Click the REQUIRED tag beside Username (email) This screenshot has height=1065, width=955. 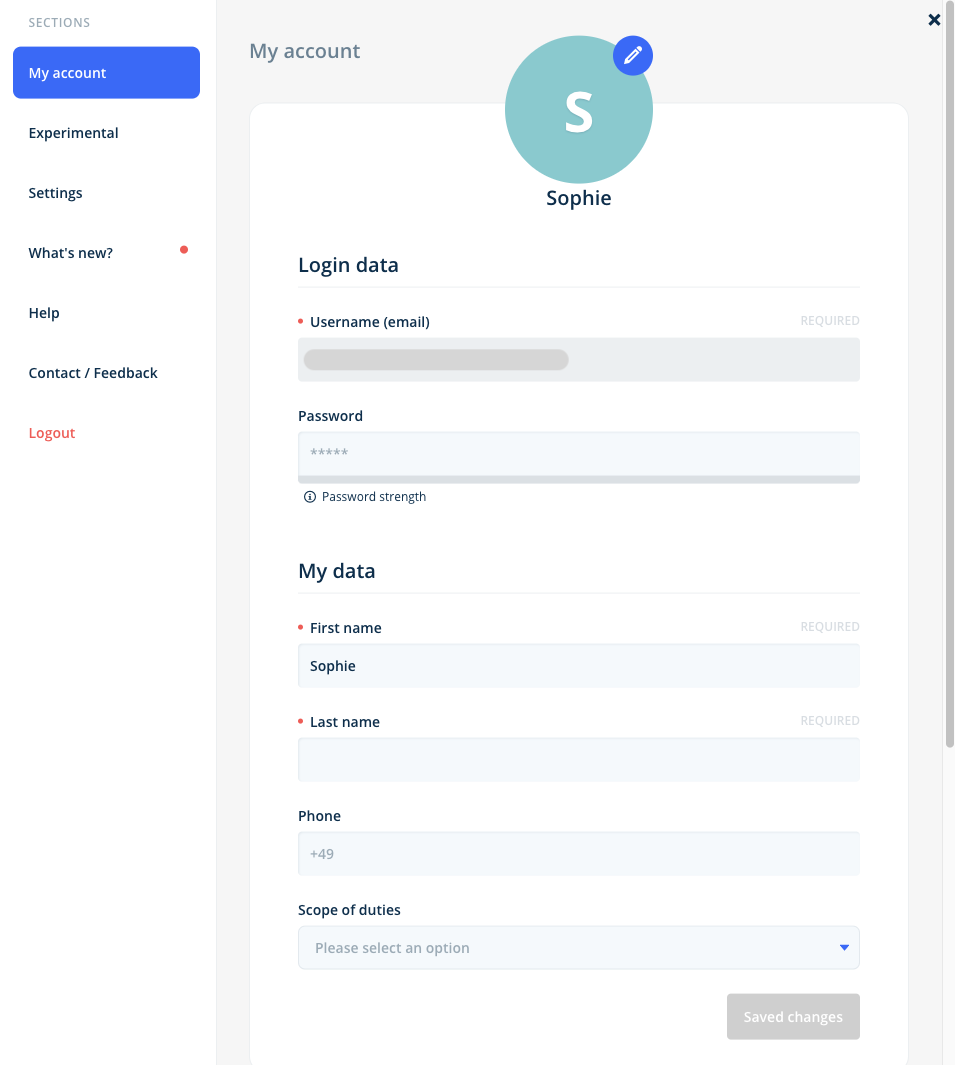tap(829, 321)
